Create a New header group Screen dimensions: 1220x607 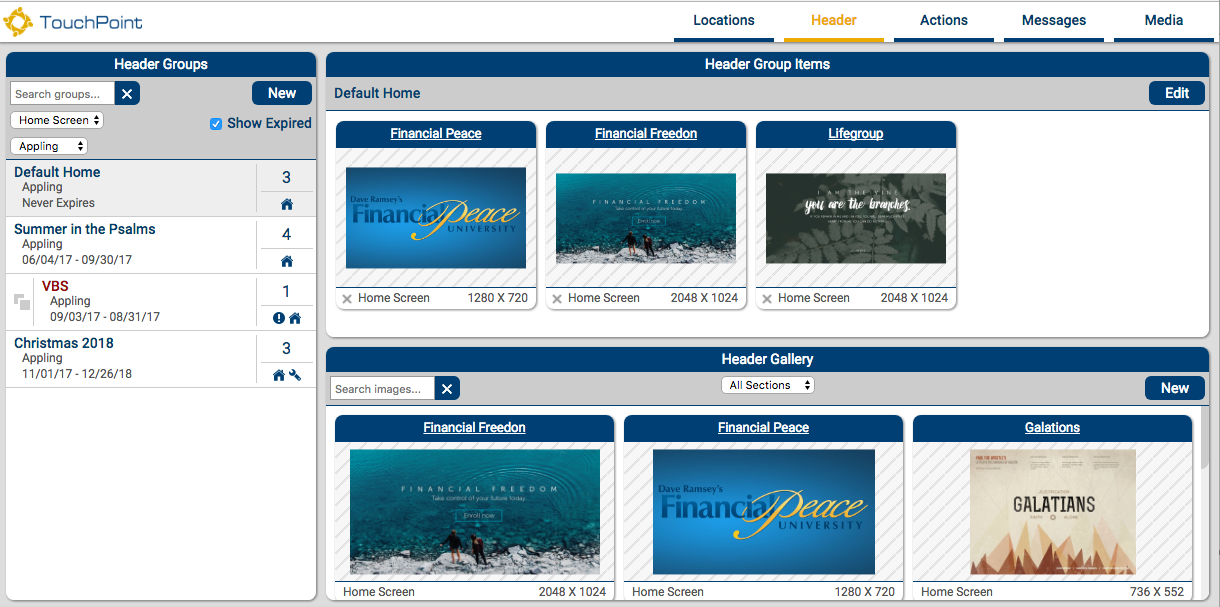click(x=282, y=93)
